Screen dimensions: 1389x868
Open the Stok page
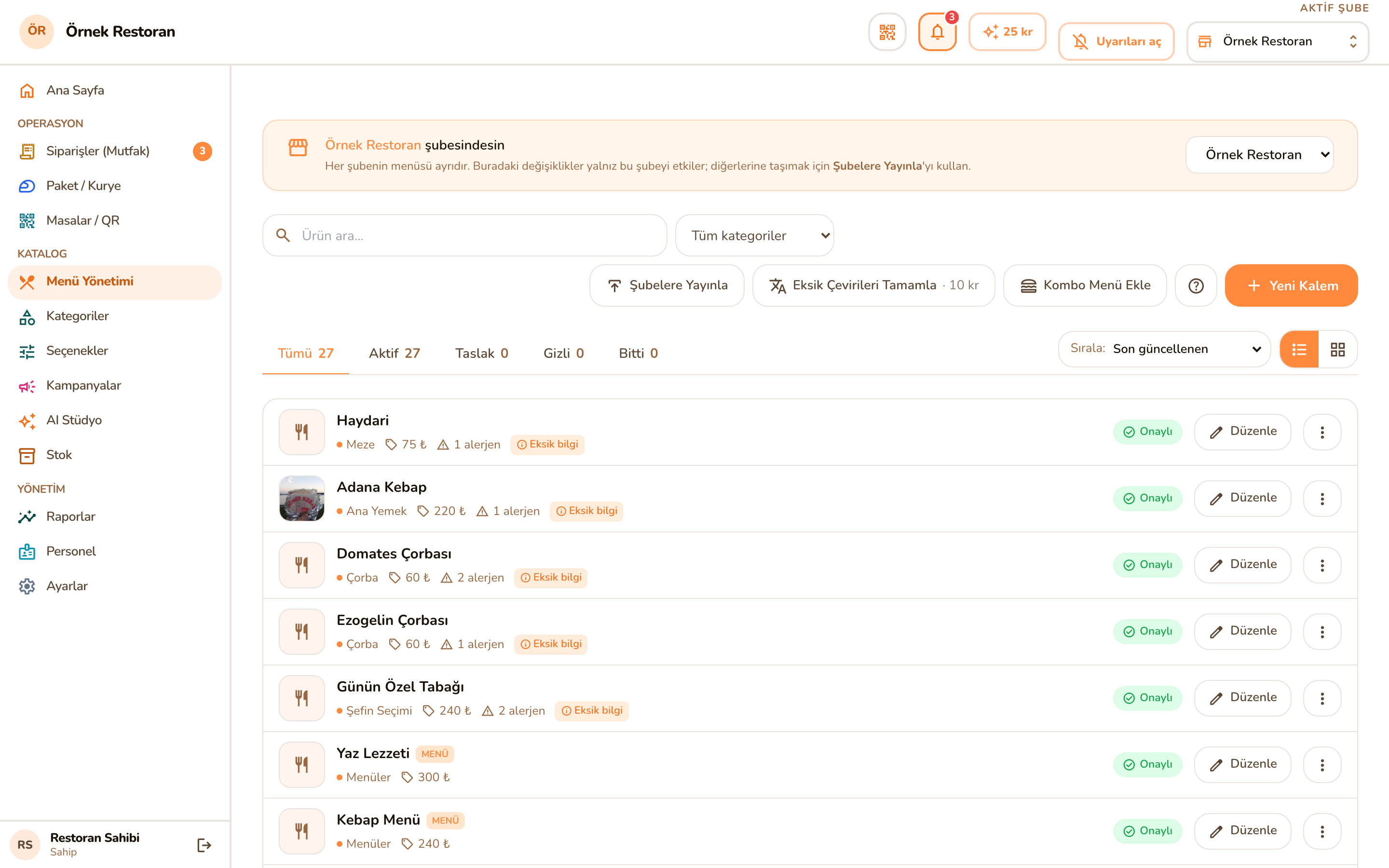[x=115, y=455]
